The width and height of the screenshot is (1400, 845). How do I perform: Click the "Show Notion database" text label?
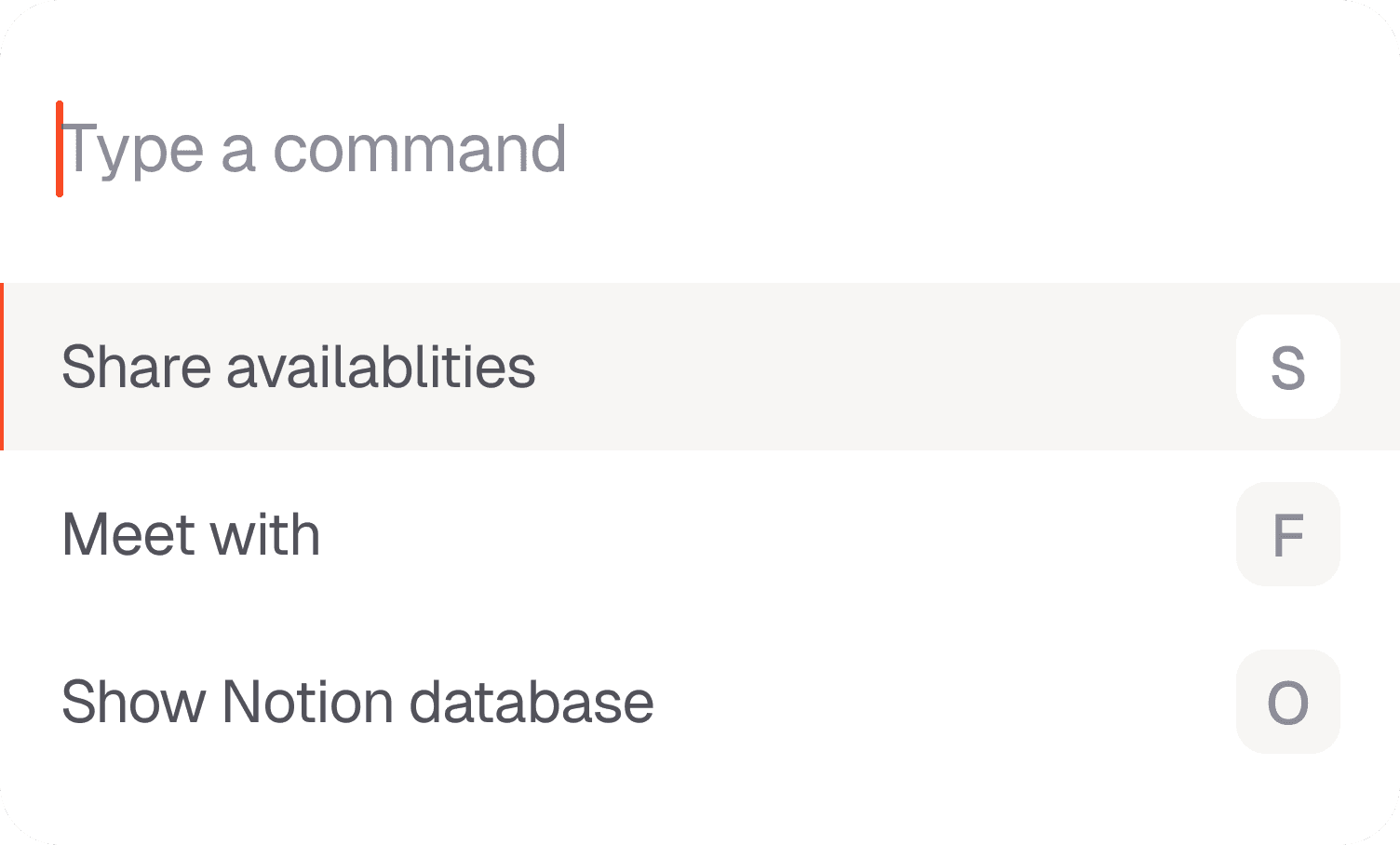tap(357, 702)
